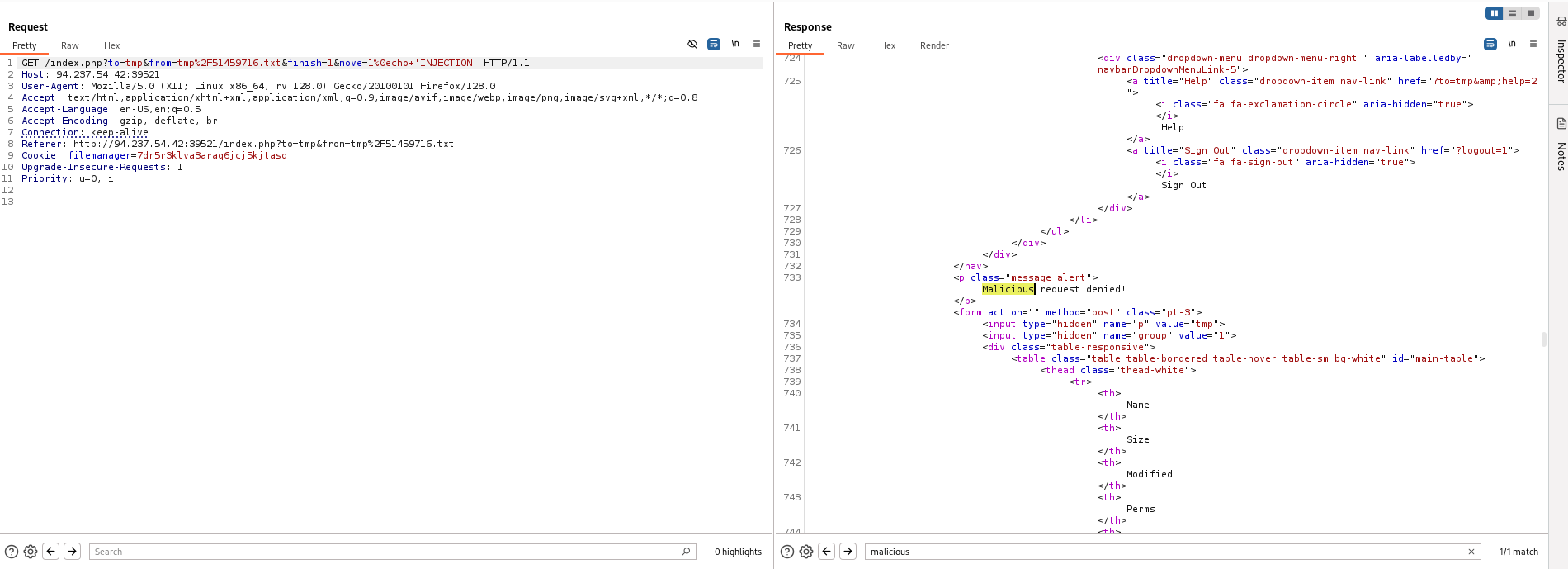Select side-by-side layout icon
The height and width of the screenshot is (569, 1568).
[1494, 13]
